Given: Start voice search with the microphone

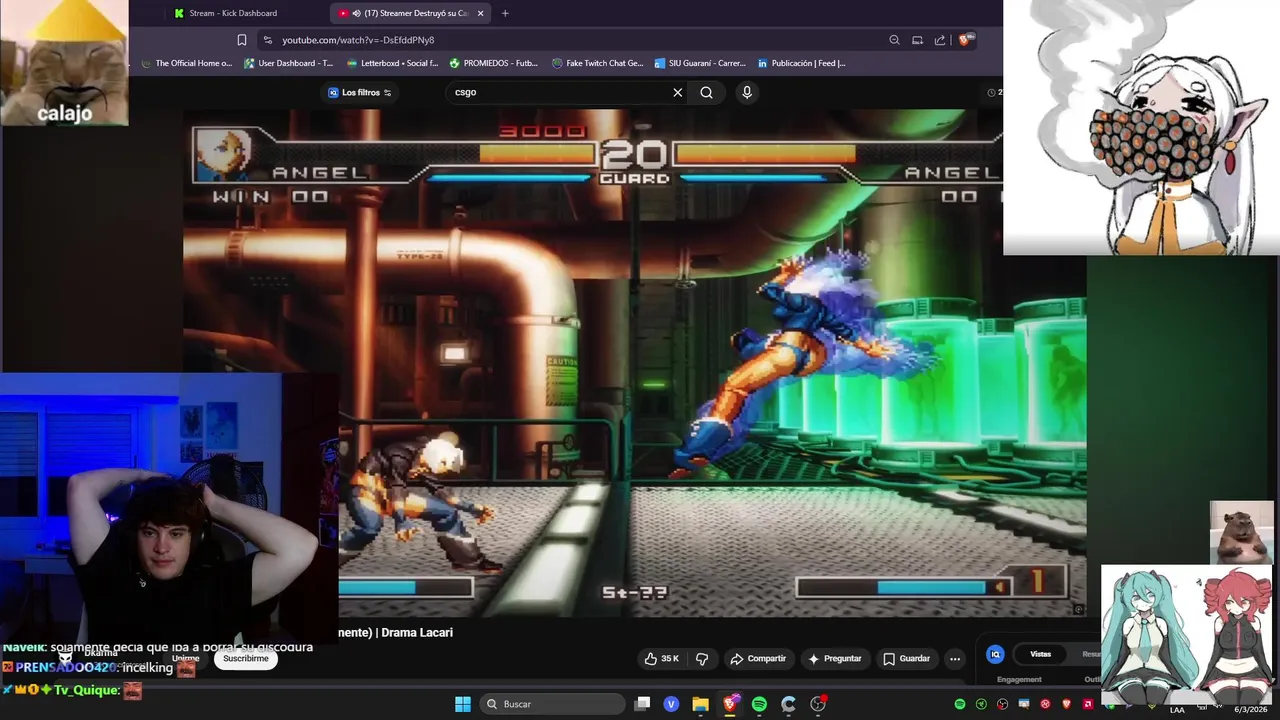Looking at the screenshot, I should (746, 92).
